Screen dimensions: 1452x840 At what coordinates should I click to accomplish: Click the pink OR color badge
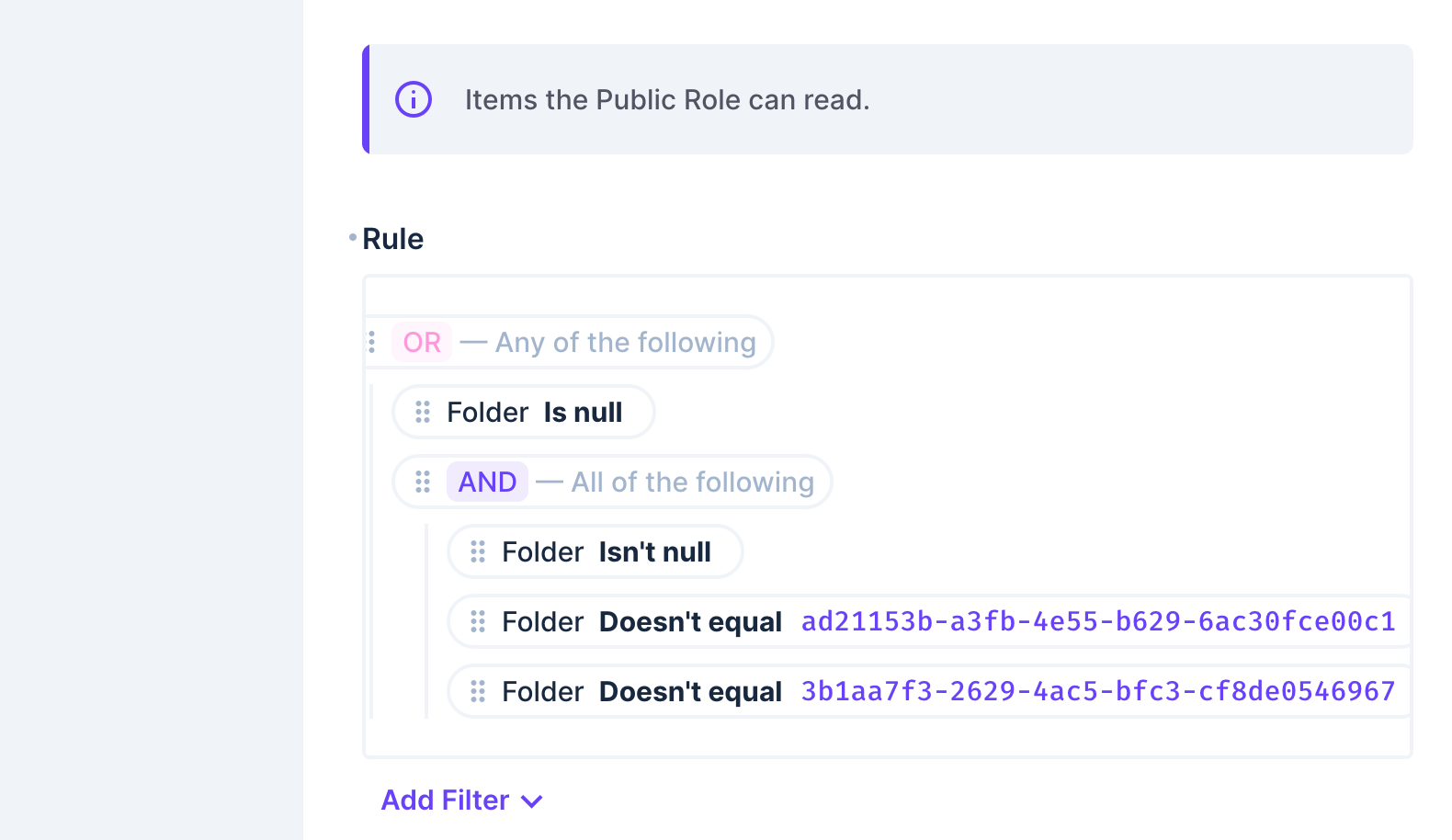point(422,342)
